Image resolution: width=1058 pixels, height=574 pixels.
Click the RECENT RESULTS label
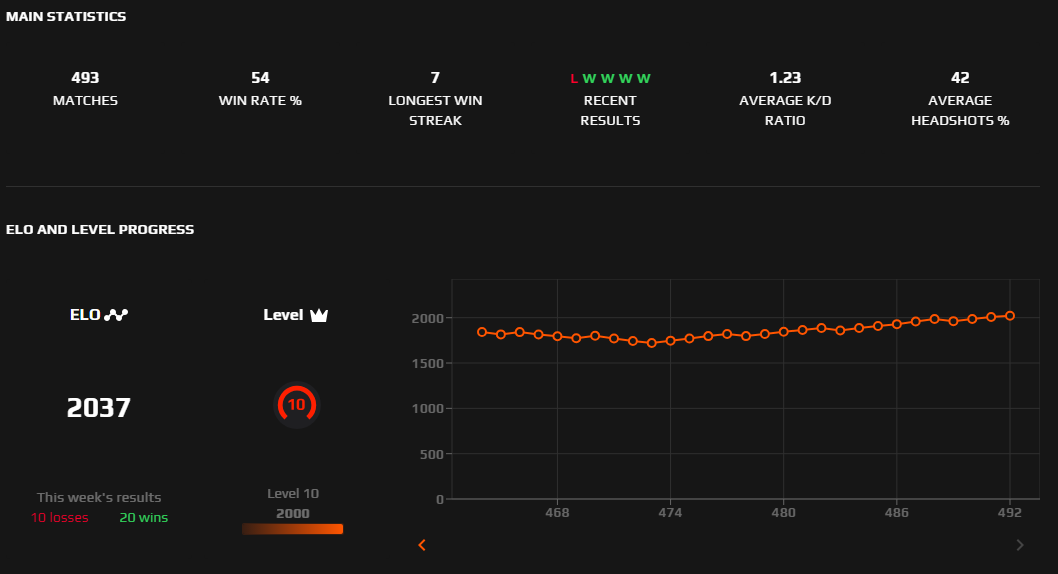(x=610, y=111)
